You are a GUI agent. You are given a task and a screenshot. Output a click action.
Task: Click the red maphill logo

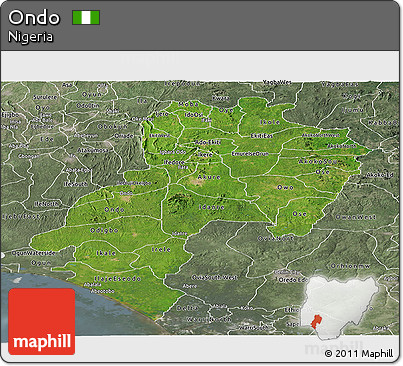point(42,321)
